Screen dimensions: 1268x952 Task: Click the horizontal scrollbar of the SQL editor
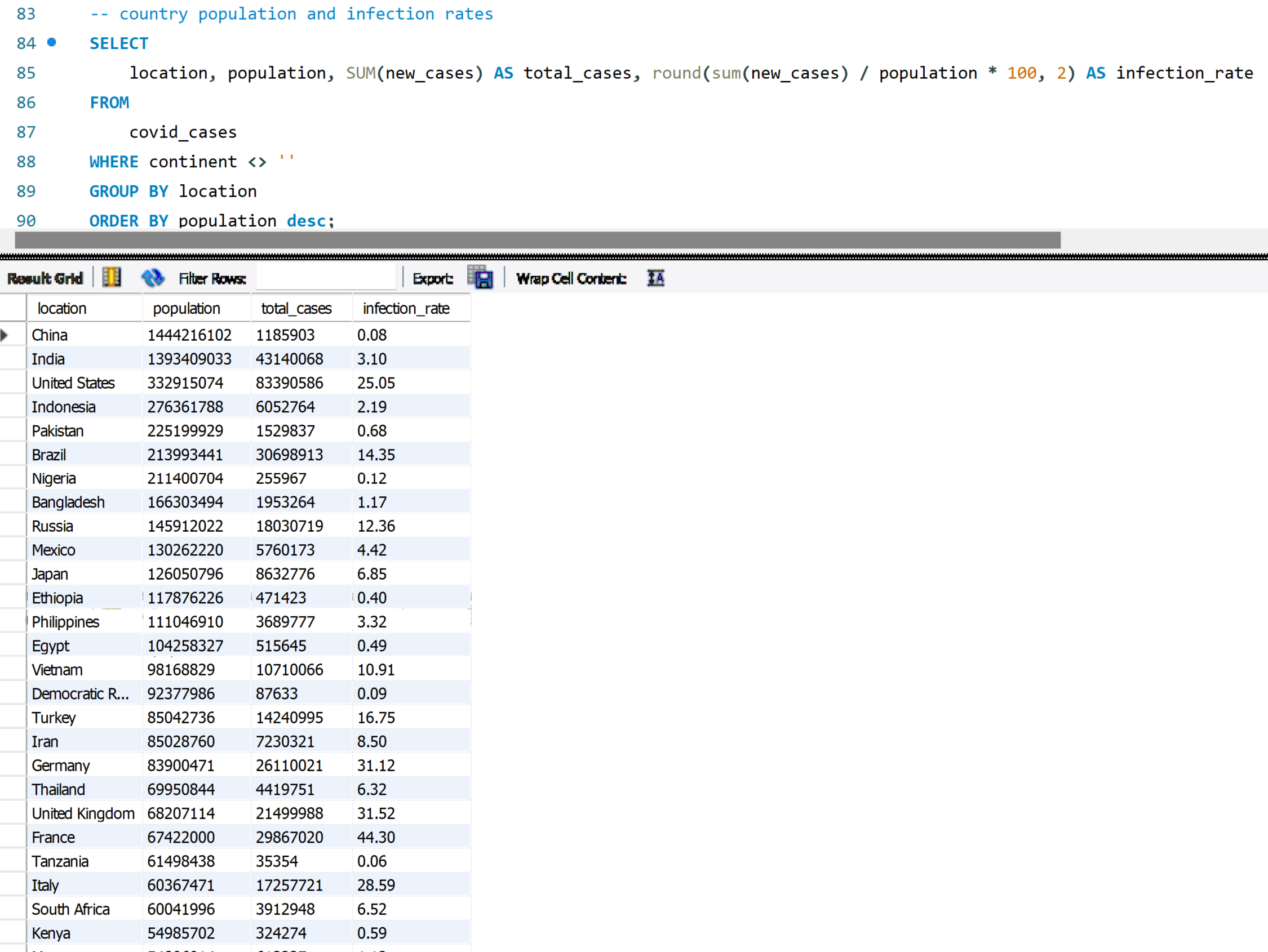click(x=537, y=240)
